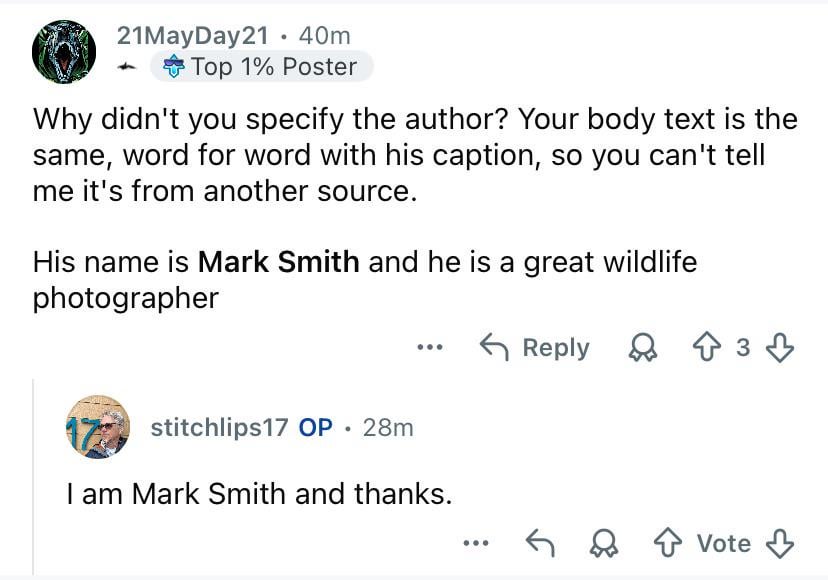Viewport: 828px width, 580px height.
Task: Open the 28m reply timestamp
Action: tap(388, 427)
